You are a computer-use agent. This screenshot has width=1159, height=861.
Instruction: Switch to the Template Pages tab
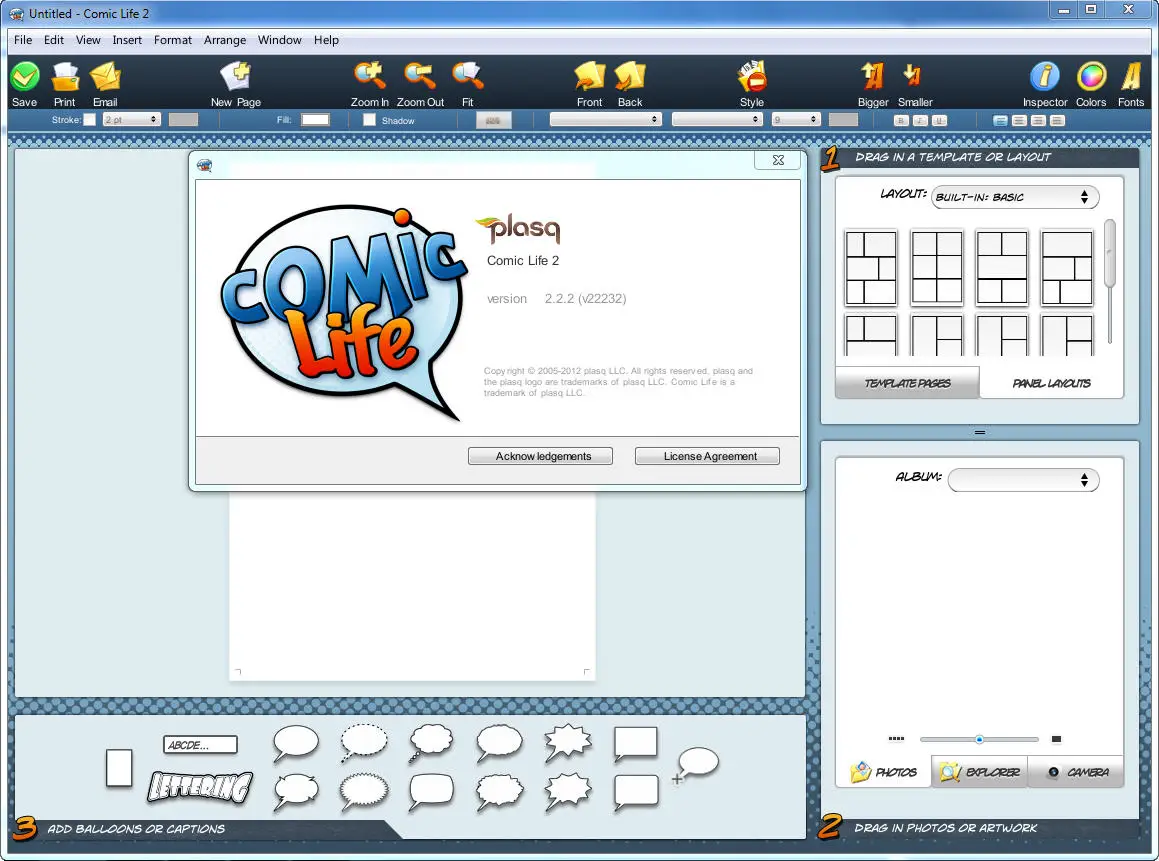coord(908,383)
